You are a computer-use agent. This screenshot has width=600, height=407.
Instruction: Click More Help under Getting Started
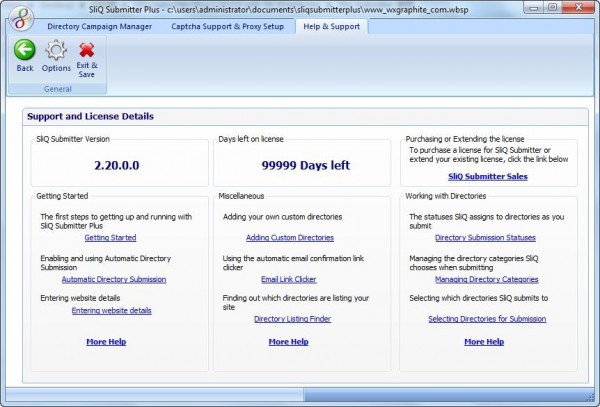(x=106, y=342)
